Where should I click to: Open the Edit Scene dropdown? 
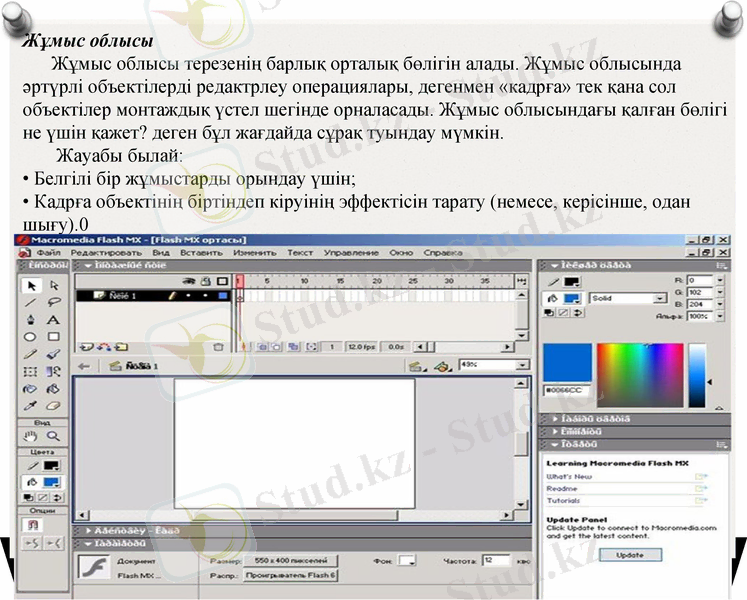[416, 366]
